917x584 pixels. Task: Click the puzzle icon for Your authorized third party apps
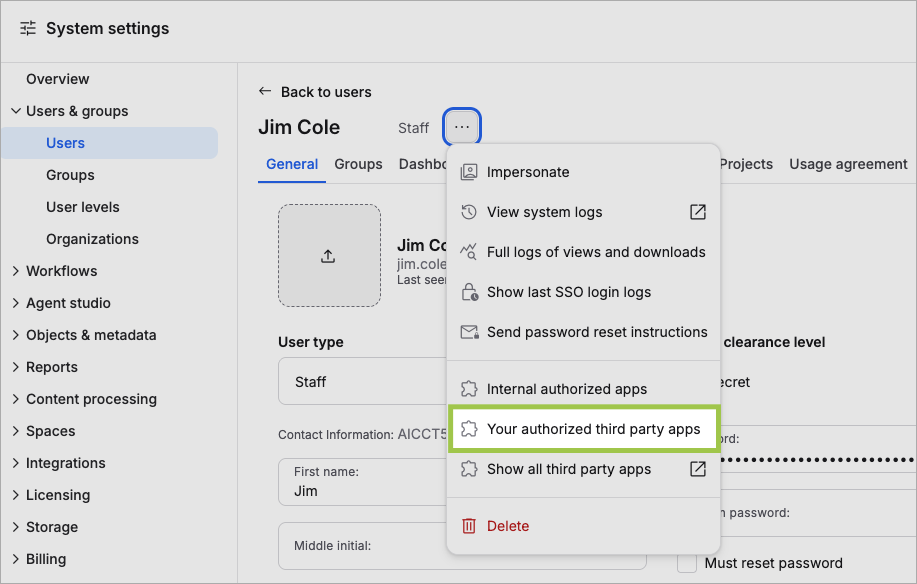coord(469,429)
